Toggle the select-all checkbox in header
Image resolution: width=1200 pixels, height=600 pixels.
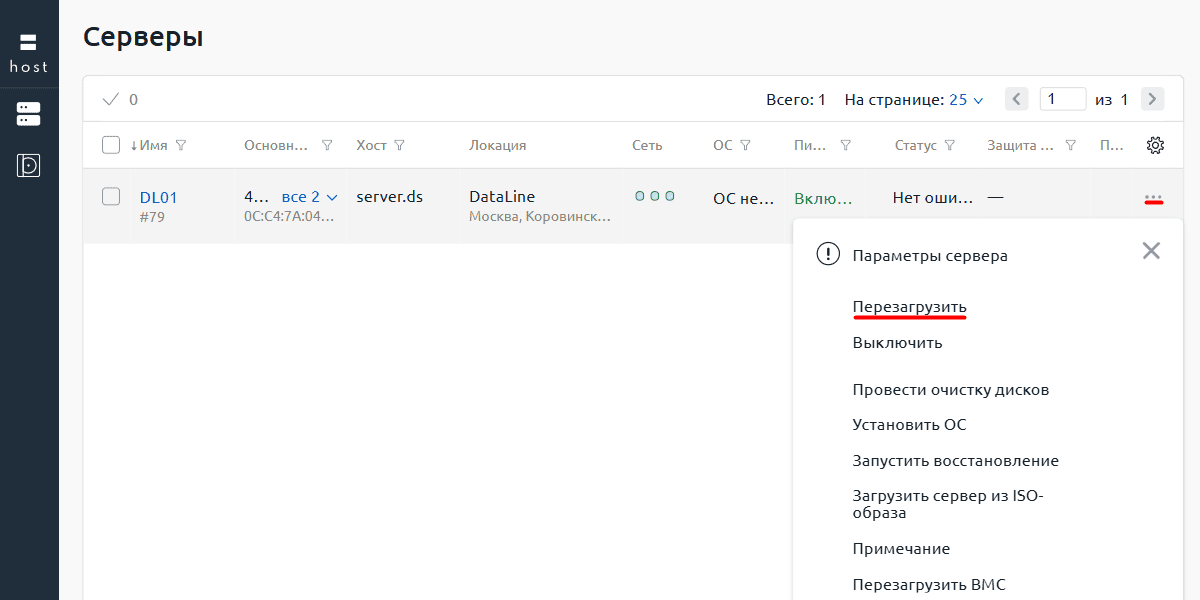[111, 145]
